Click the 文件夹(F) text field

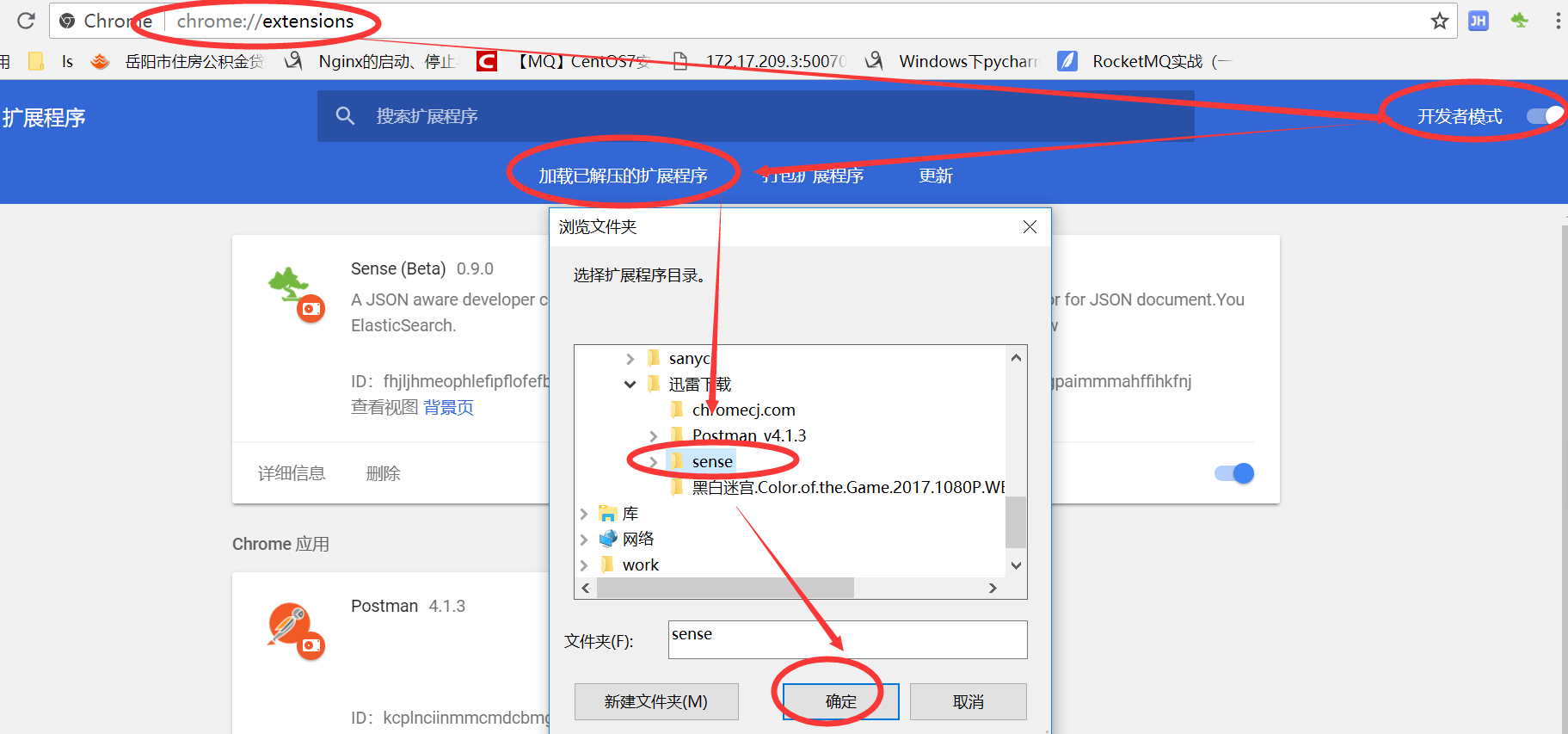click(x=847, y=639)
